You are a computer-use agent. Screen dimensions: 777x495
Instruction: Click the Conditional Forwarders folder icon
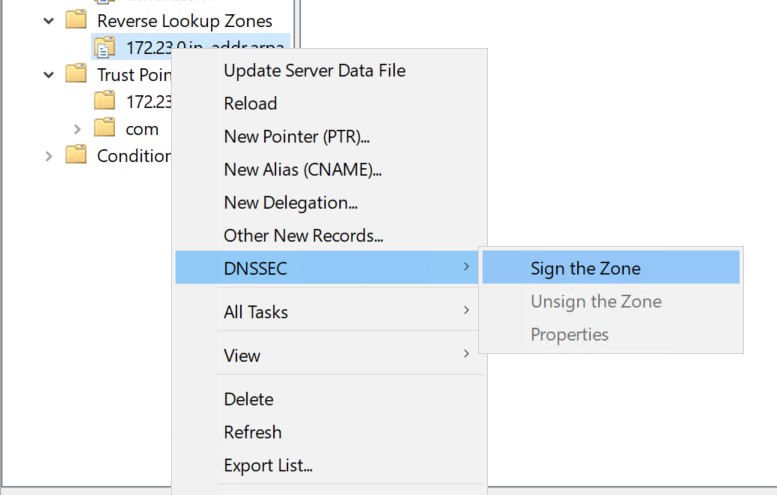point(76,155)
